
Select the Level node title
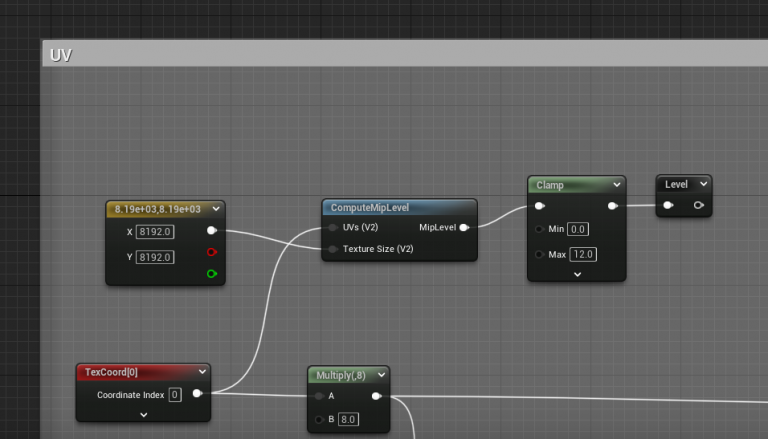click(676, 184)
